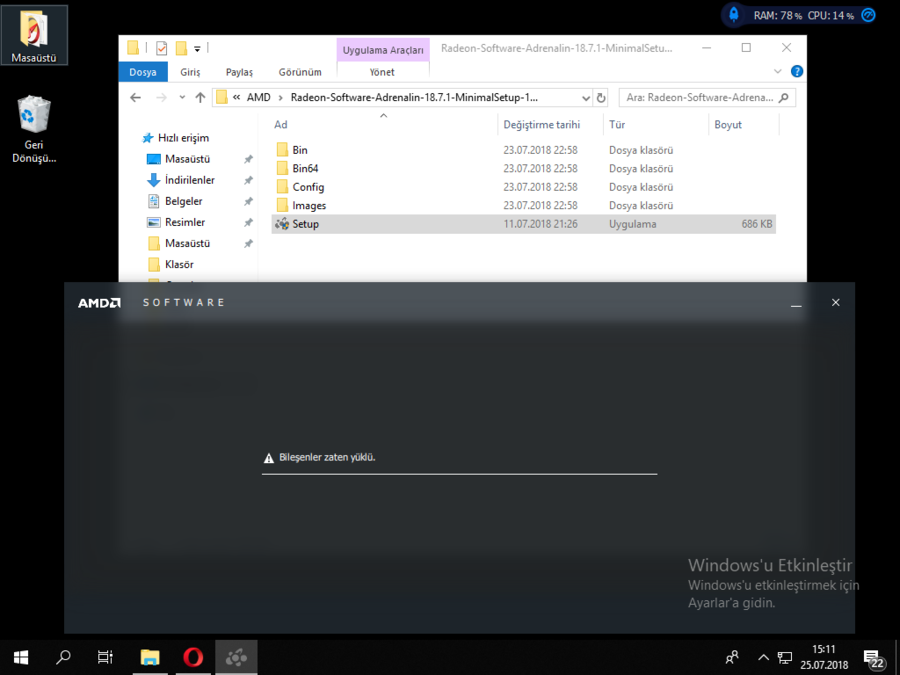Click the AMD breadcrumb in address bar
Viewport: 900px width, 675px height.
click(x=258, y=98)
